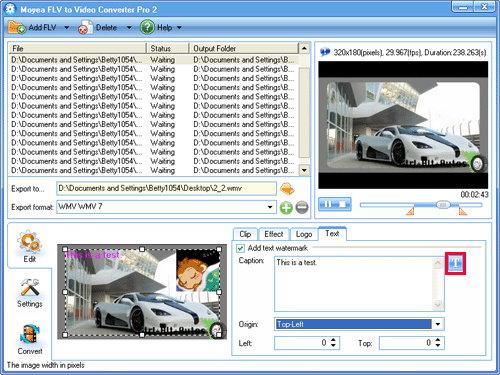
Task: Click the top-center crop handle in preview
Action: click(x=142, y=249)
